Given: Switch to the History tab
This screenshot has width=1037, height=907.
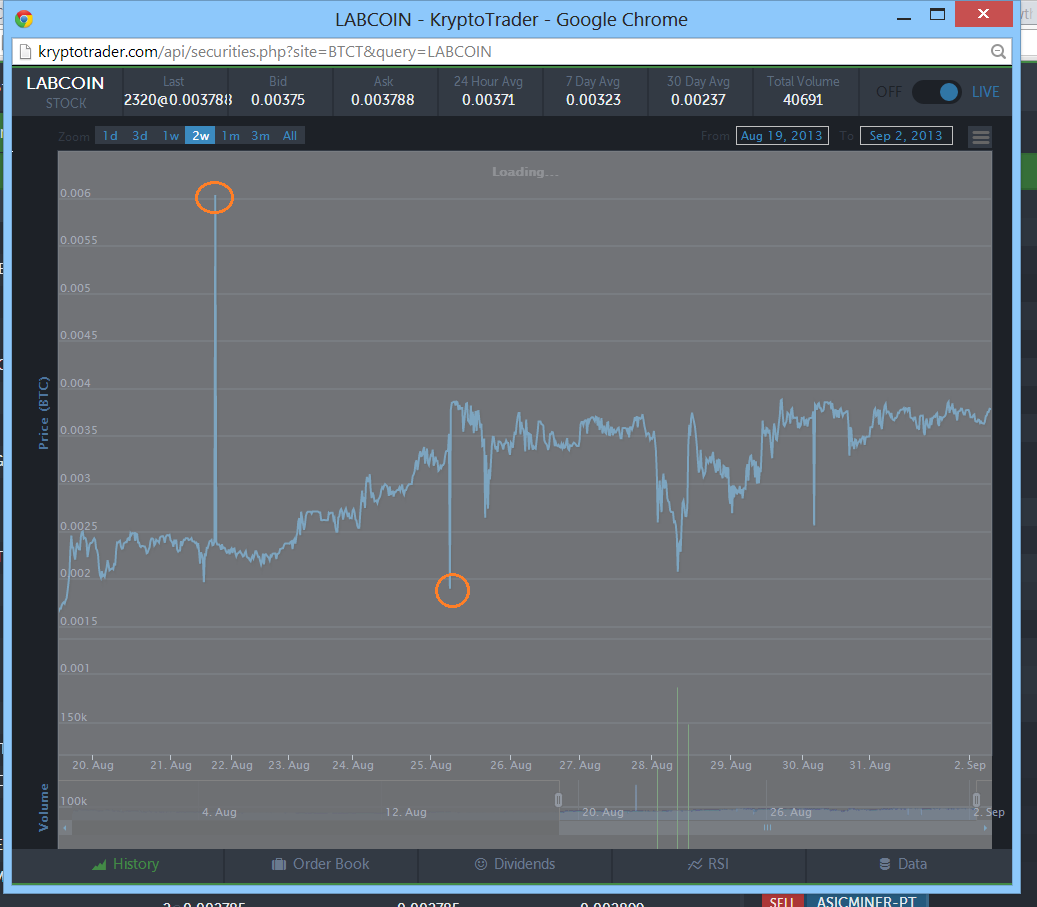Looking at the screenshot, I should coord(126,864).
